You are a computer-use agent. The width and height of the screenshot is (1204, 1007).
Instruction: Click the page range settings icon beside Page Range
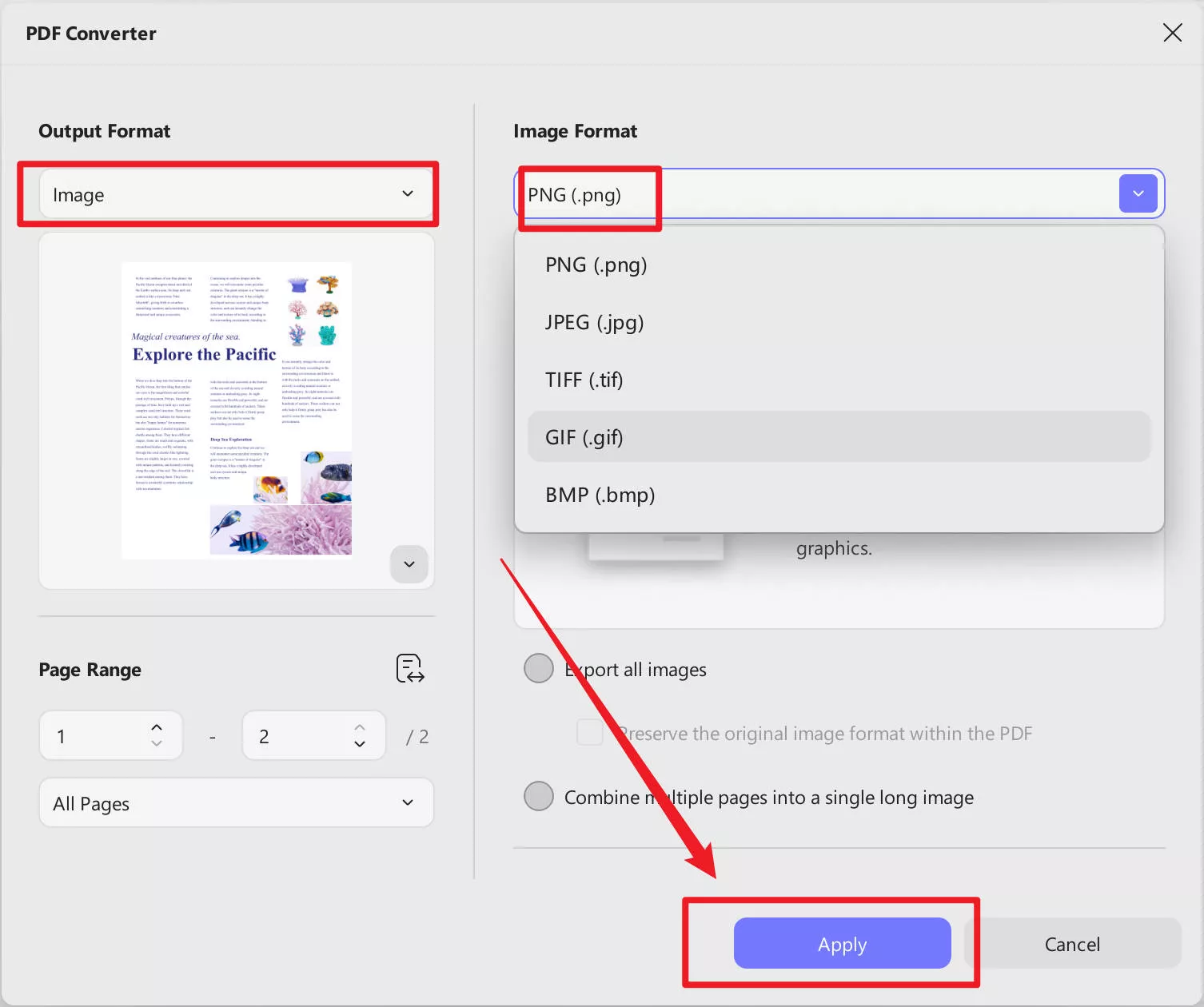pyautogui.click(x=409, y=669)
